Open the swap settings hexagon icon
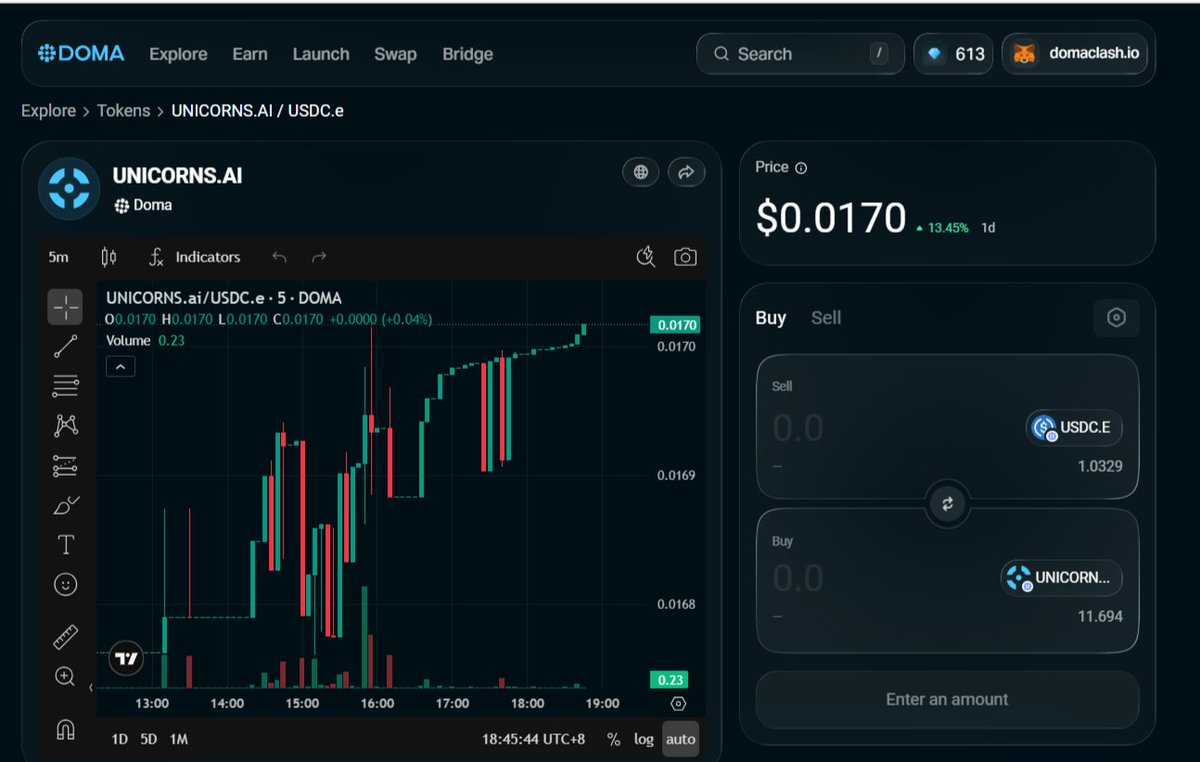1200x762 pixels. 1117,318
